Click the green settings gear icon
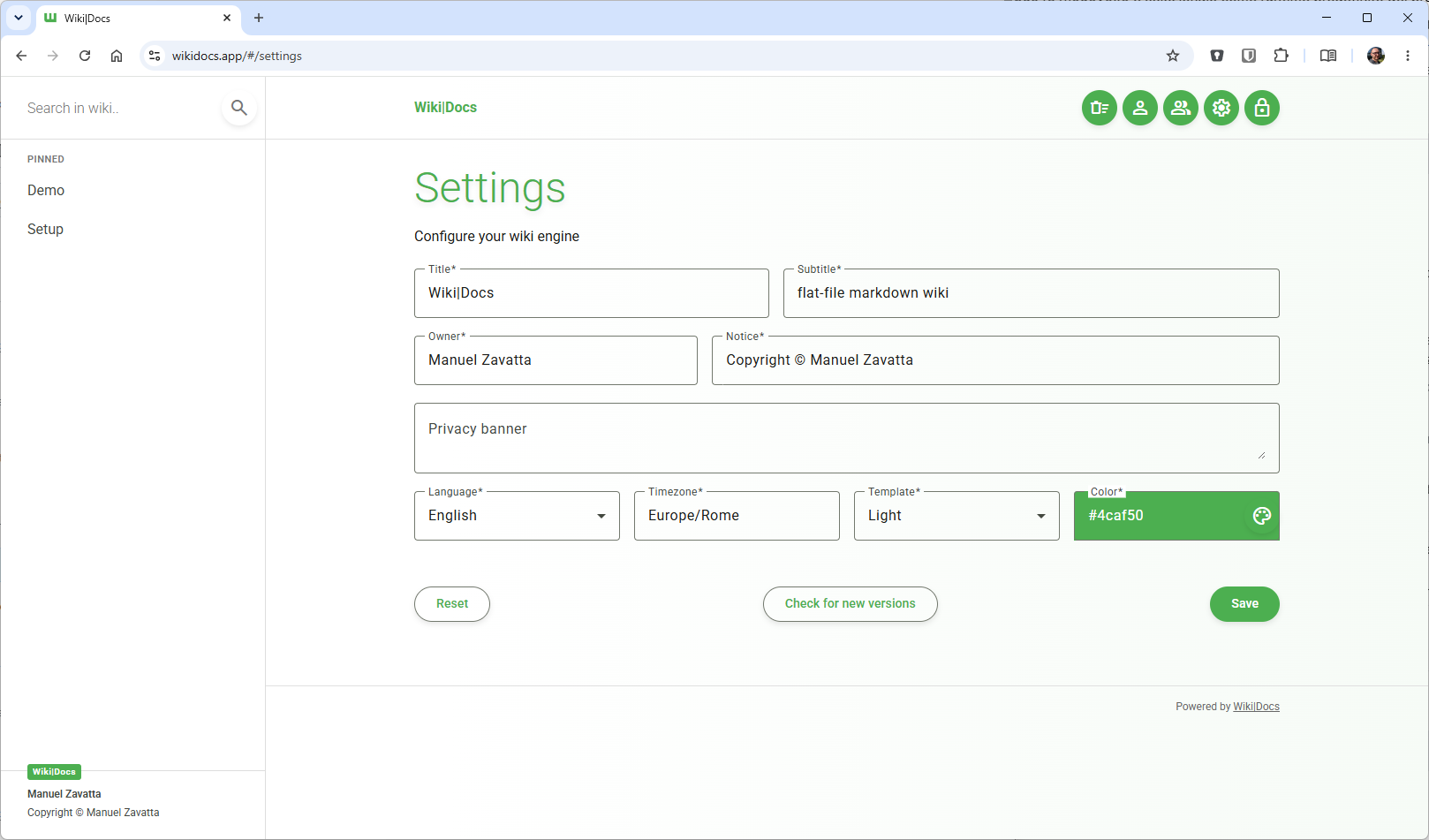This screenshot has height=840, width=1429. [1221, 108]
